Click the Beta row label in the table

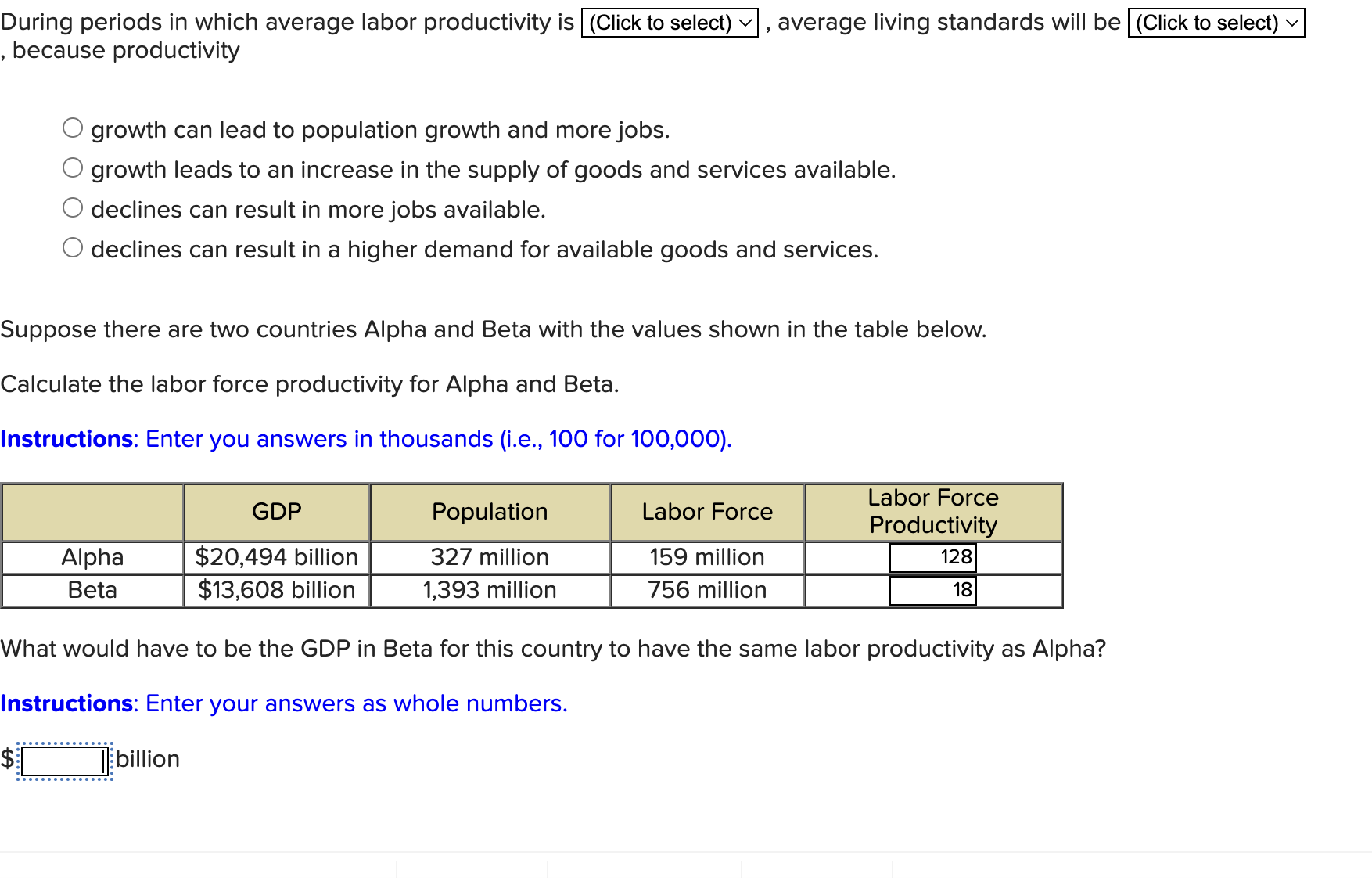click(92, 591)
